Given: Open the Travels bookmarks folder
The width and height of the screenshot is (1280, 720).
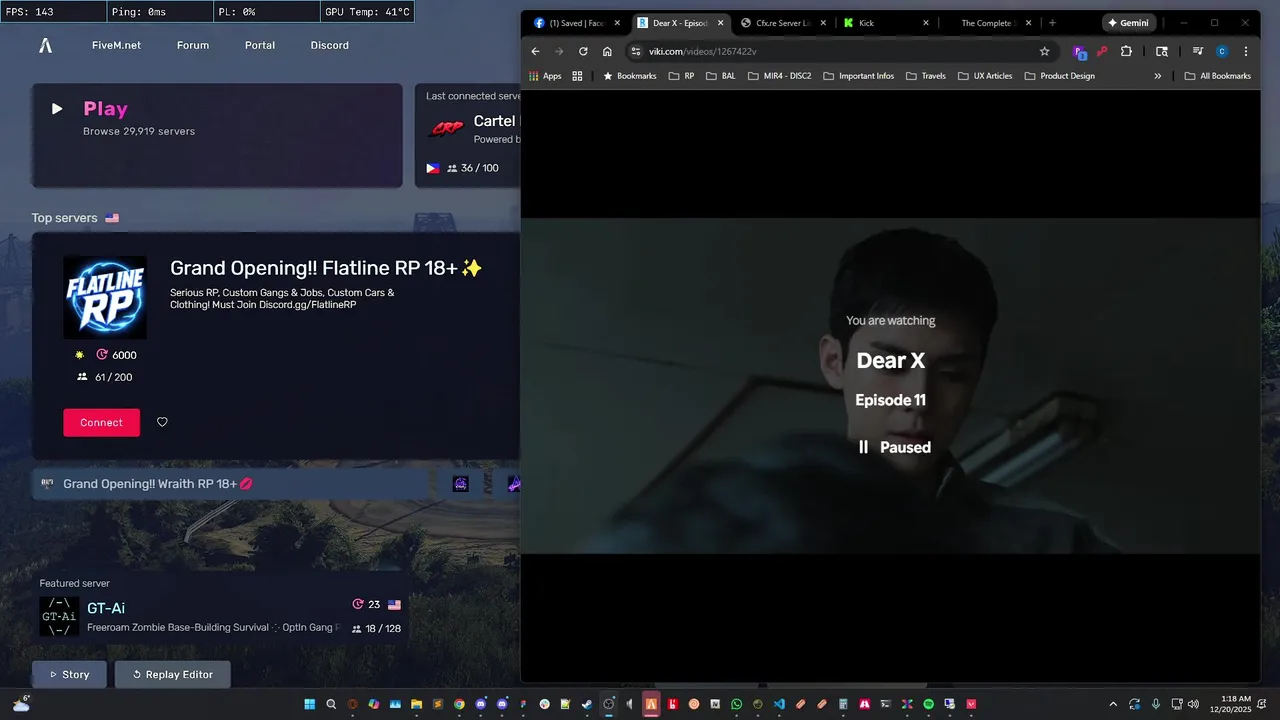Looking at the screenshot, I should [x=925, y=76].
